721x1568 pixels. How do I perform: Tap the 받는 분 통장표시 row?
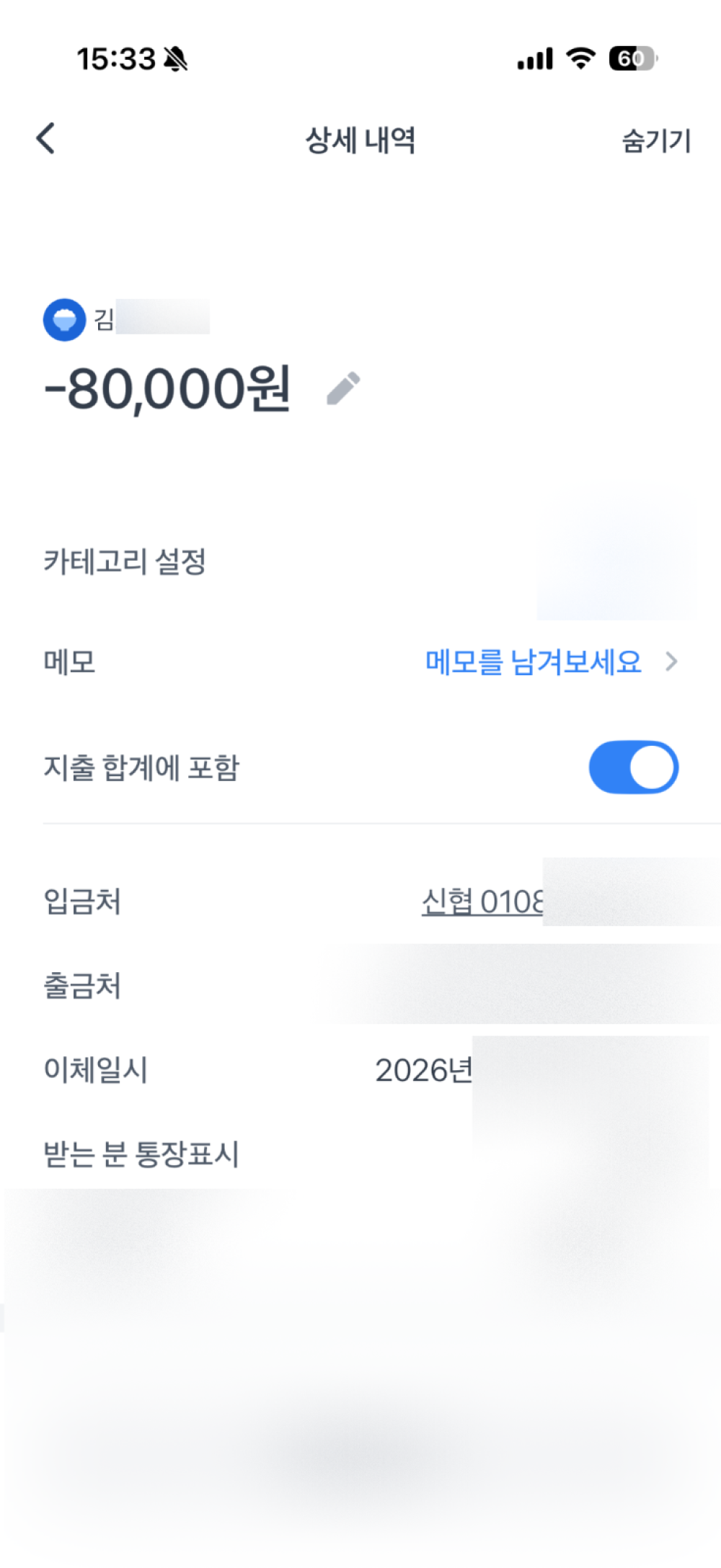[141, 1154]
